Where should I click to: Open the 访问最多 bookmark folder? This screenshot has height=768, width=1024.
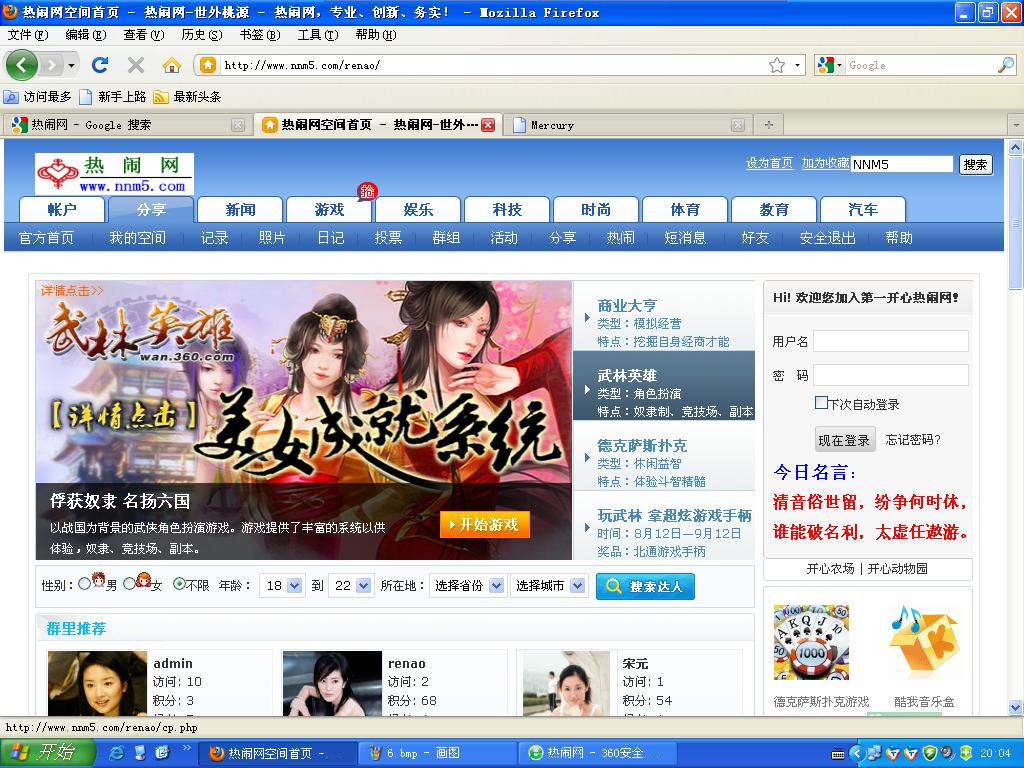click(x=38, y=97)
